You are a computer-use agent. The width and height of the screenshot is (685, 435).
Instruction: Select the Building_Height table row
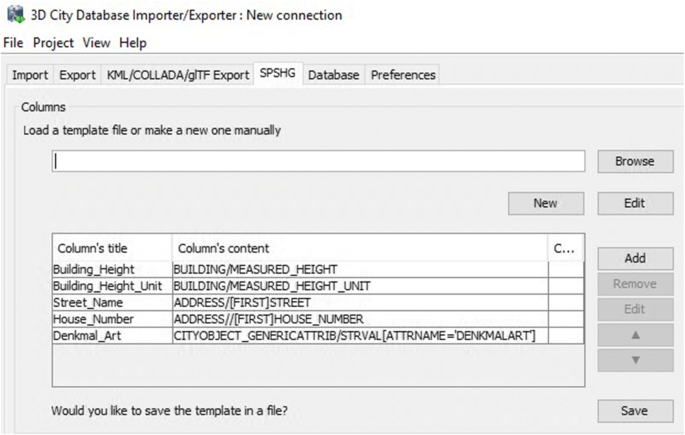click(x=318, y=269)
